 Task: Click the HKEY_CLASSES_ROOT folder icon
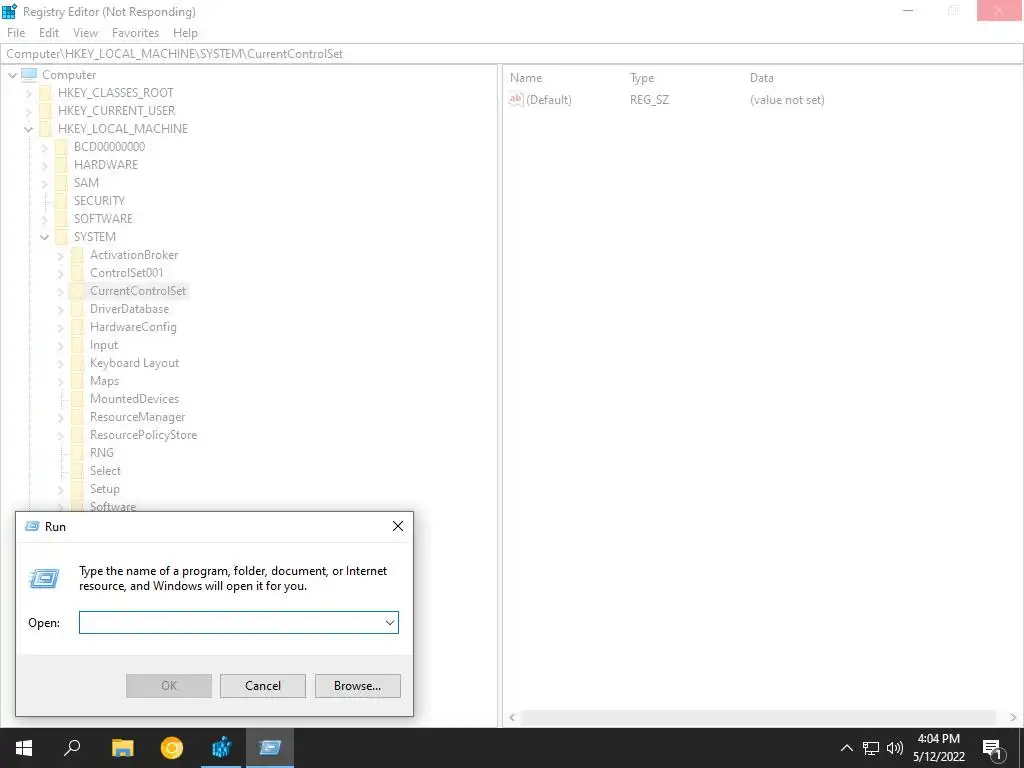pyautogui.click(x=45, y=93)
